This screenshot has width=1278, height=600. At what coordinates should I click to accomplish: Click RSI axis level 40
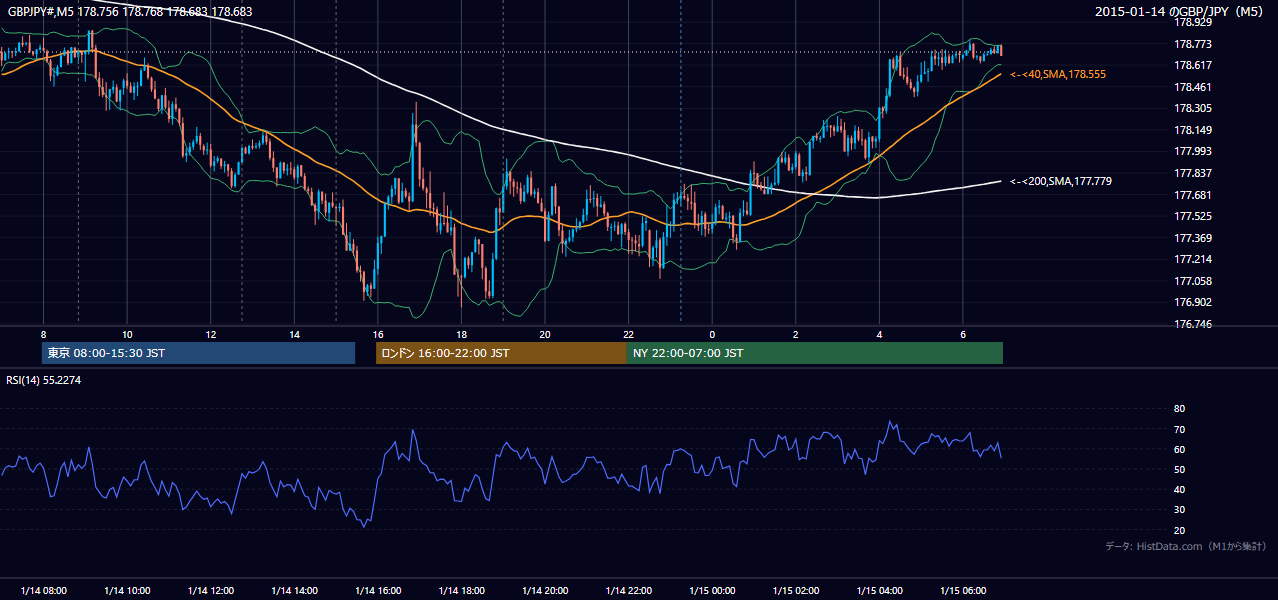(1179, 490)
